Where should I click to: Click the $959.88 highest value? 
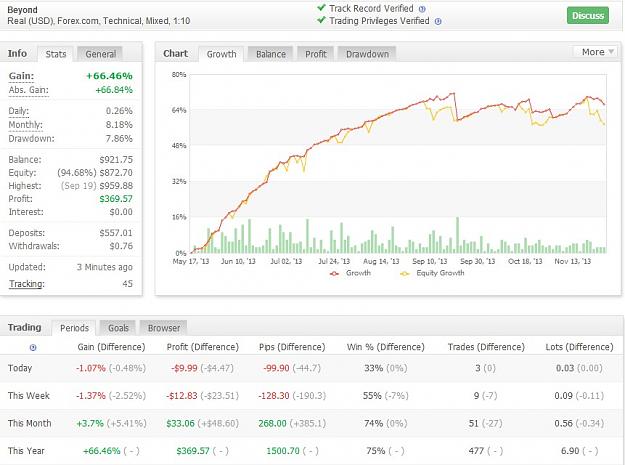click(x=116, y=186)
